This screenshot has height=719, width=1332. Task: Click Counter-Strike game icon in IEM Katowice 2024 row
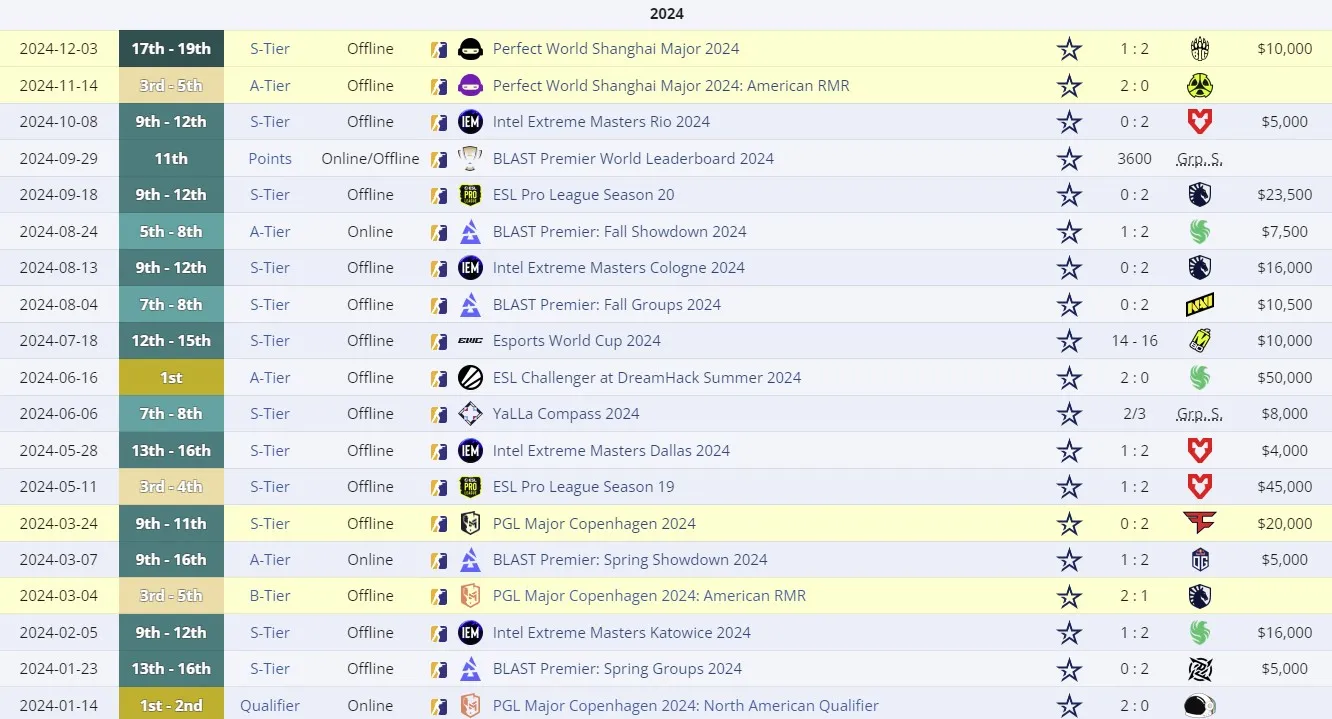click(x=439, y=633)
